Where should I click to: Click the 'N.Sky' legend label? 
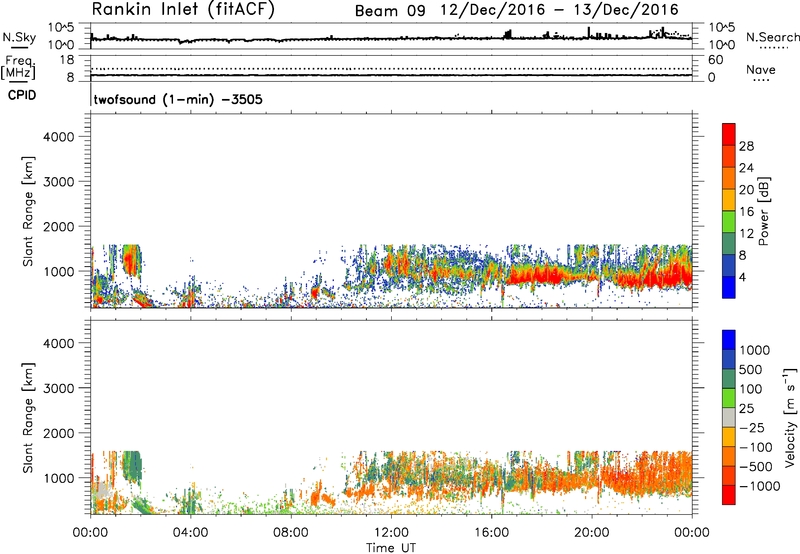(19, 37)
